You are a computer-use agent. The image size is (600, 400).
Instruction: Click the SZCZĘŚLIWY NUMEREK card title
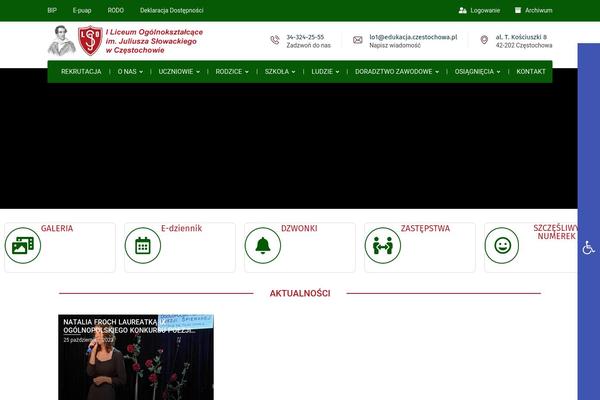coord(556,232)
